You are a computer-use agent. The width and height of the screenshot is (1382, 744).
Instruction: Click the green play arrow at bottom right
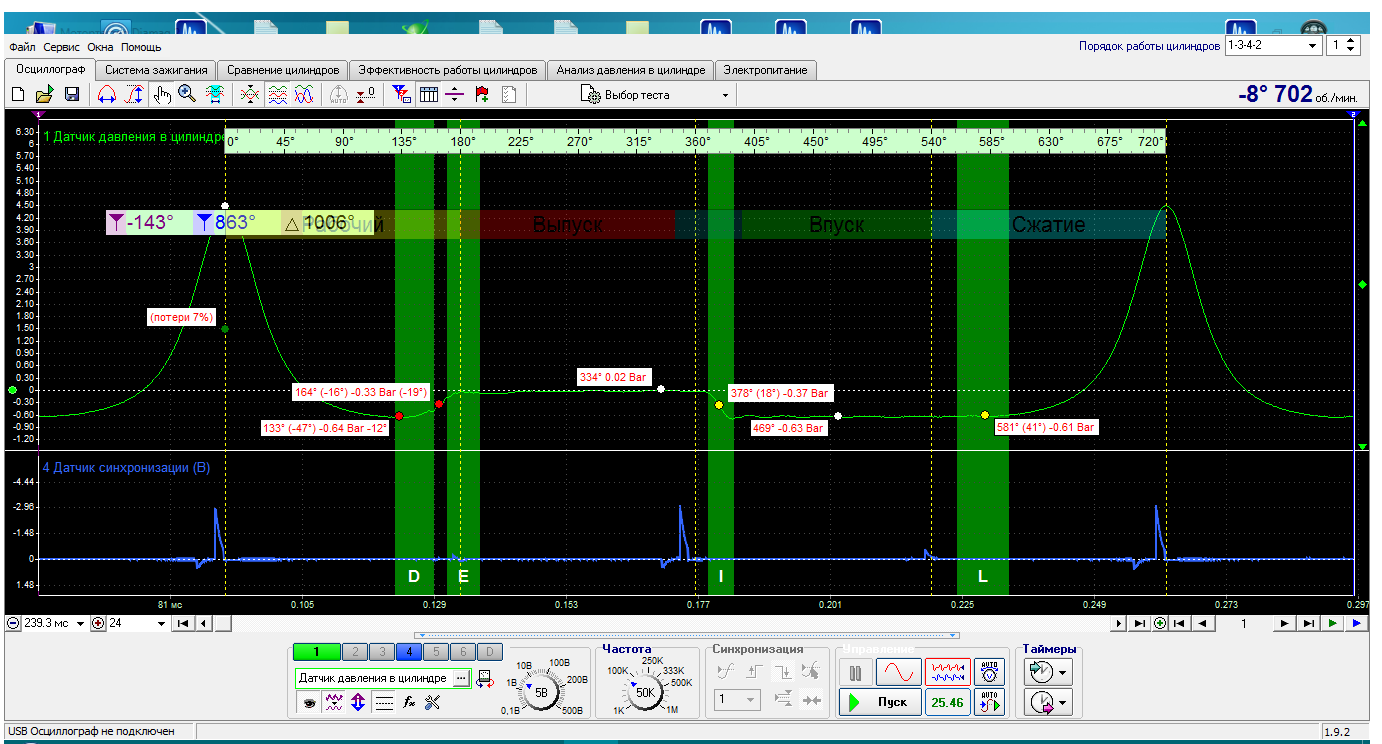[1332, 623]
